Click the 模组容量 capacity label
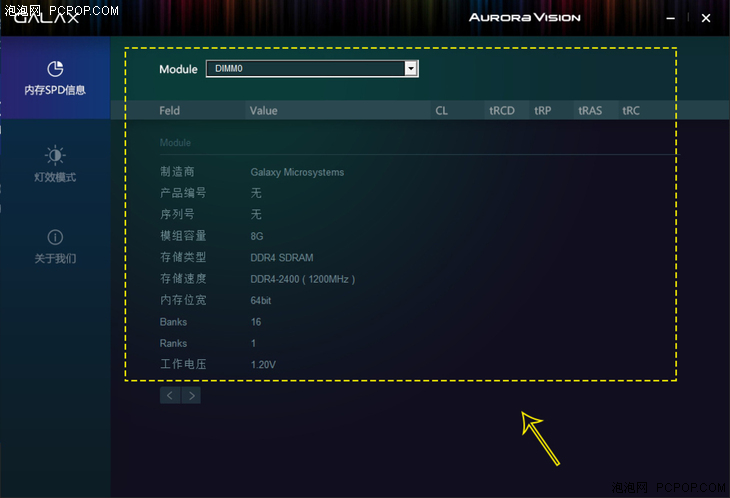This screenshot has height=498, width=730. (x=183, y=236)
